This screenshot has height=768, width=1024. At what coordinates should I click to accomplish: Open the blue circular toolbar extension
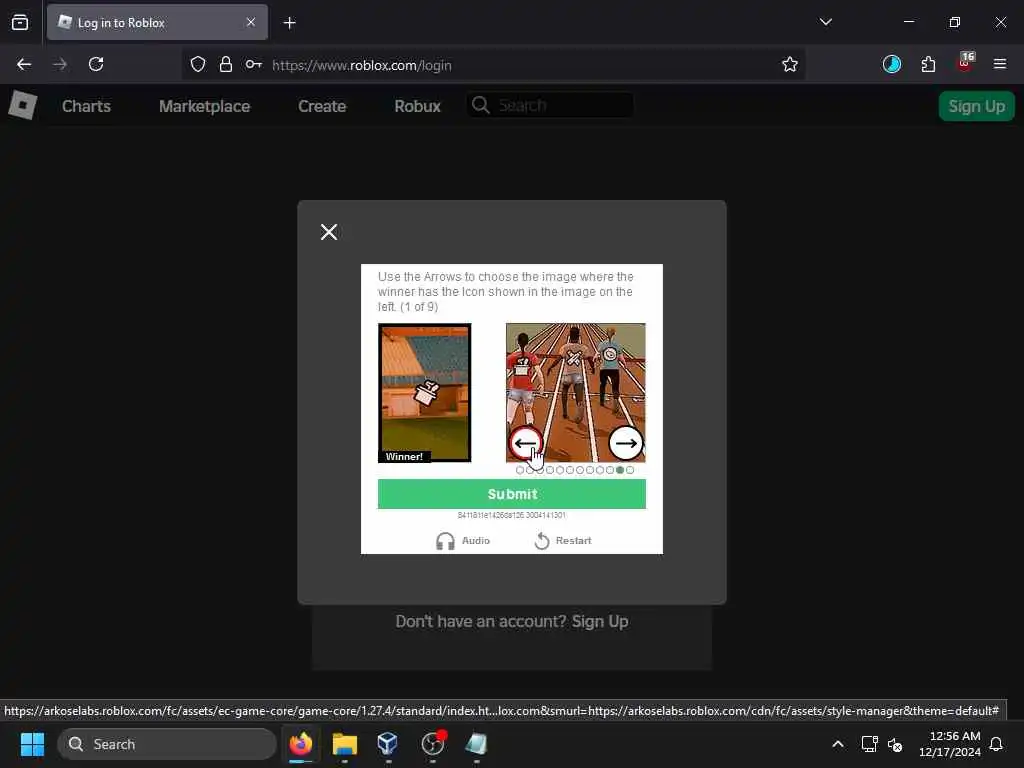tap(891, 64)
